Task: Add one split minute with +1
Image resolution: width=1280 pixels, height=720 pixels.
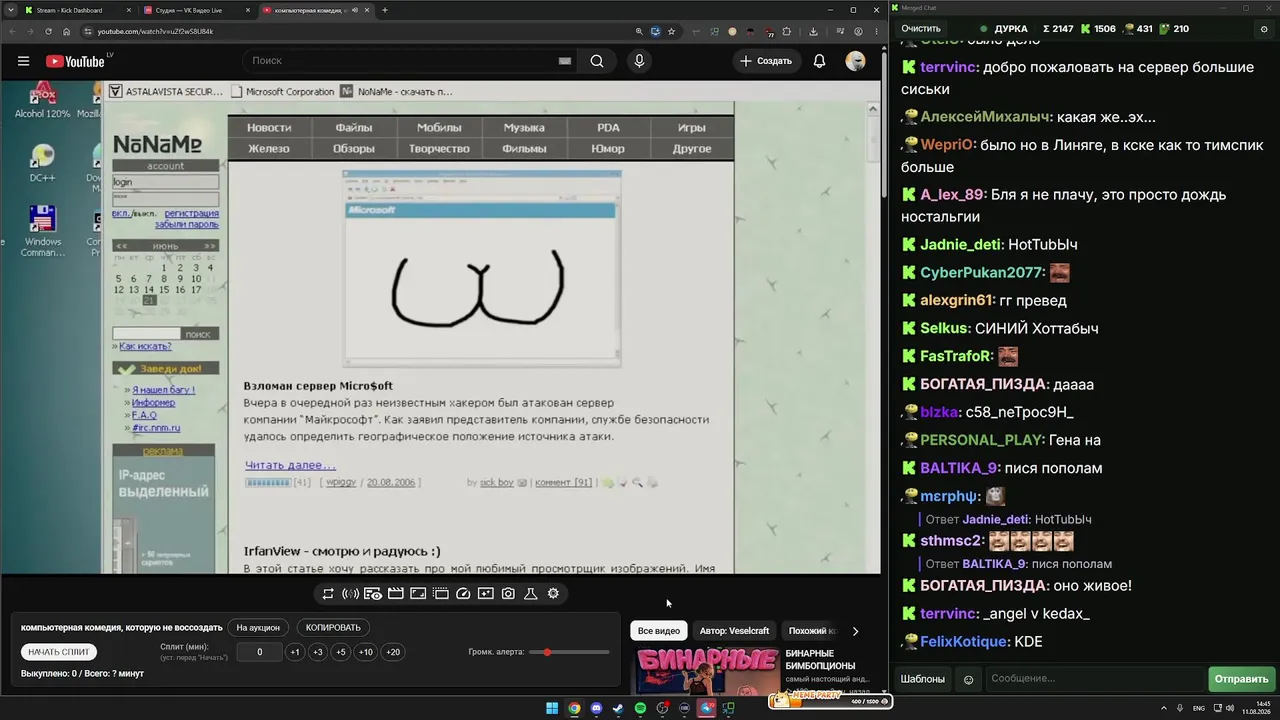Action: [294, 652]
